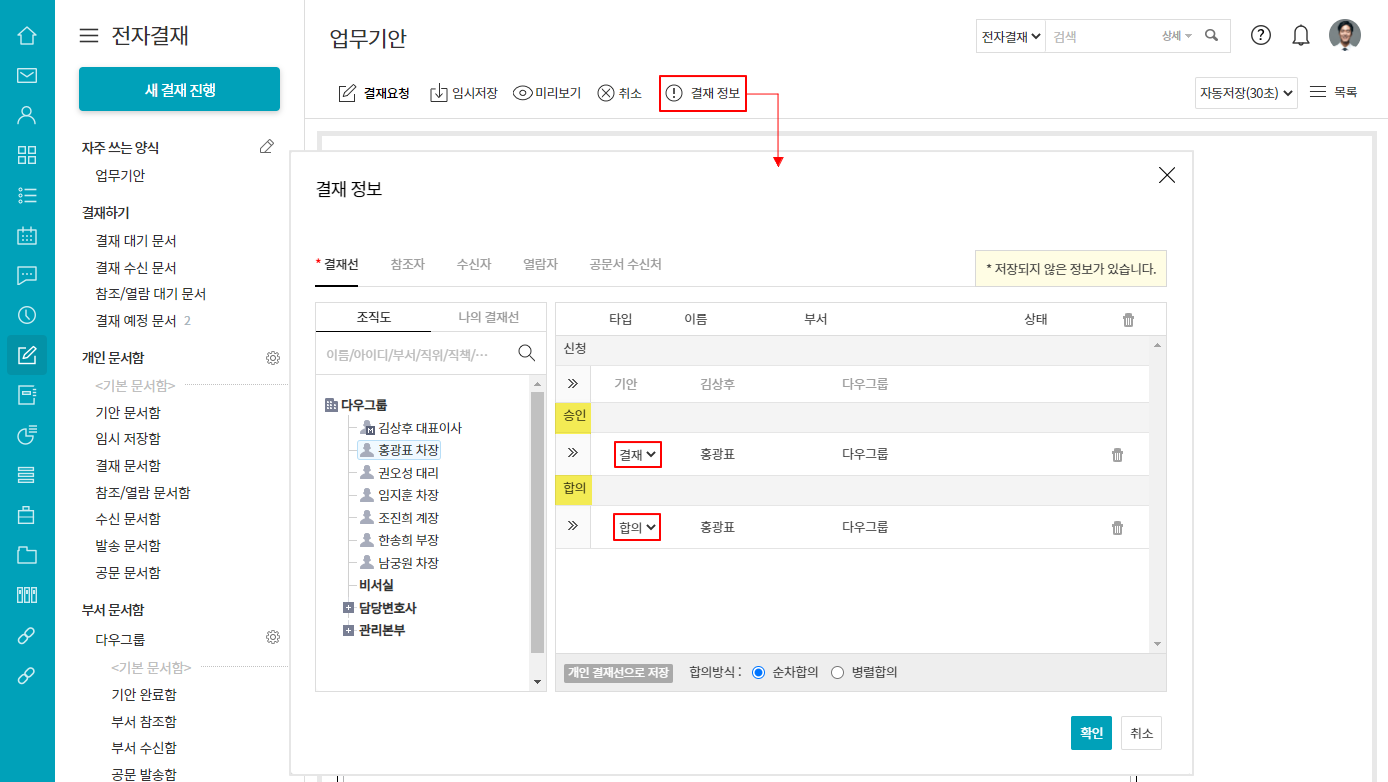Switch to the 나의 결재선 tab
This screenshot has width=1388, height=782.
pyautogui.click(x=488, y=318)
